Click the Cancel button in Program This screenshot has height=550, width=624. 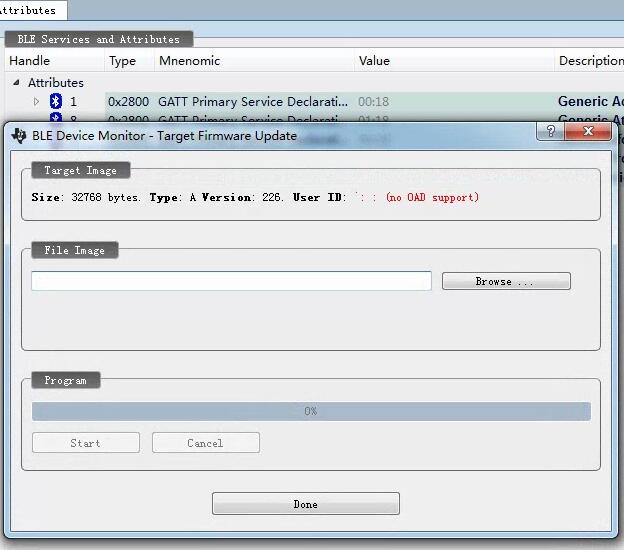[206, 443]
